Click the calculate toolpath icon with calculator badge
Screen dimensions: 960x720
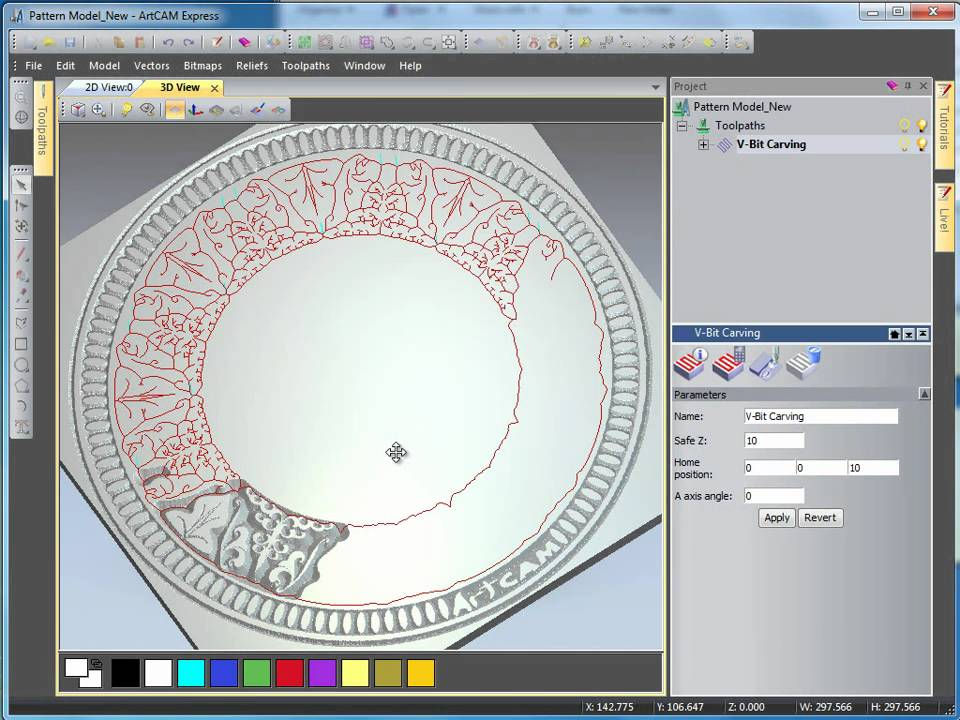pyautogui.click(x=729, y=364)
